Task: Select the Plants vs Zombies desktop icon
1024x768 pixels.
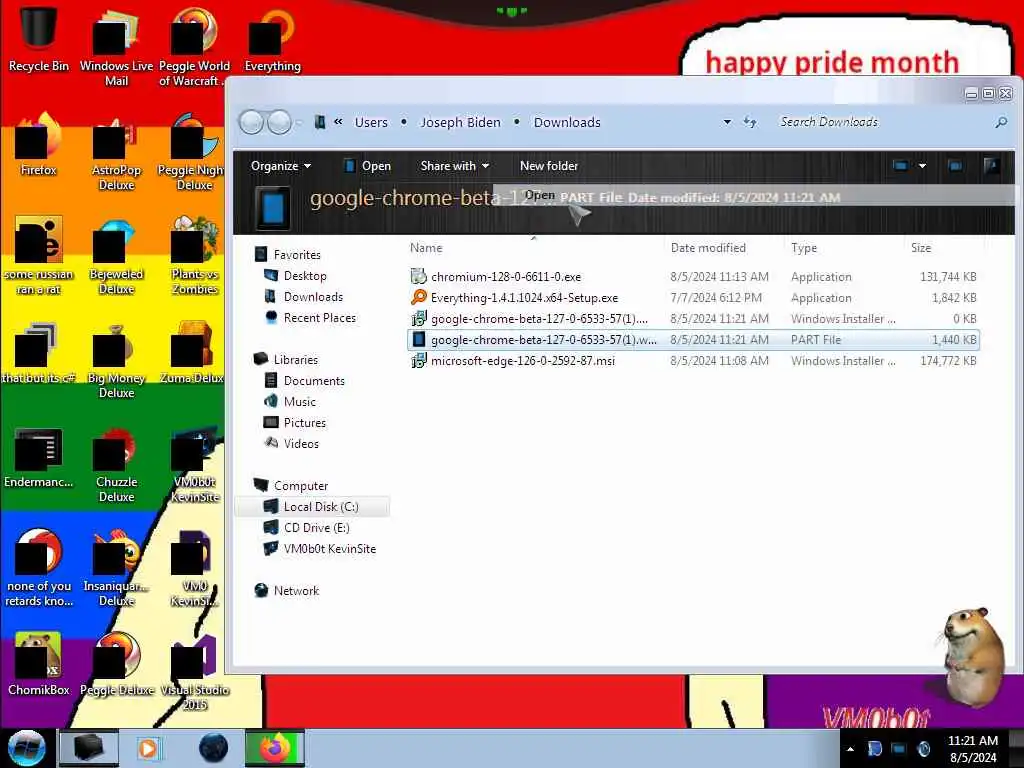Action: pos(195,256)
